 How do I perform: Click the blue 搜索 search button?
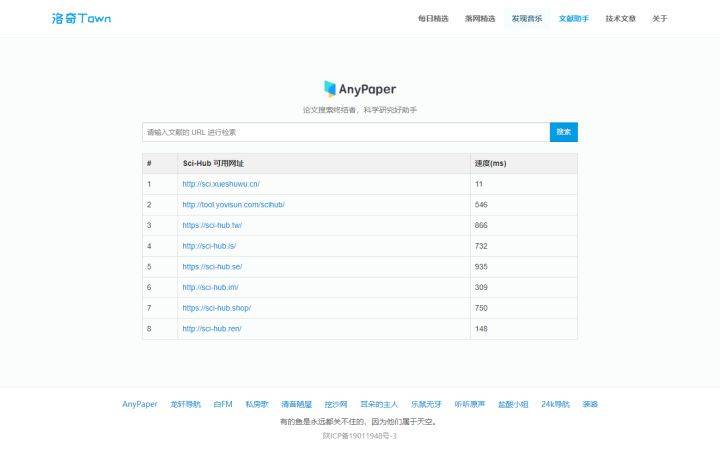(563, 132)
